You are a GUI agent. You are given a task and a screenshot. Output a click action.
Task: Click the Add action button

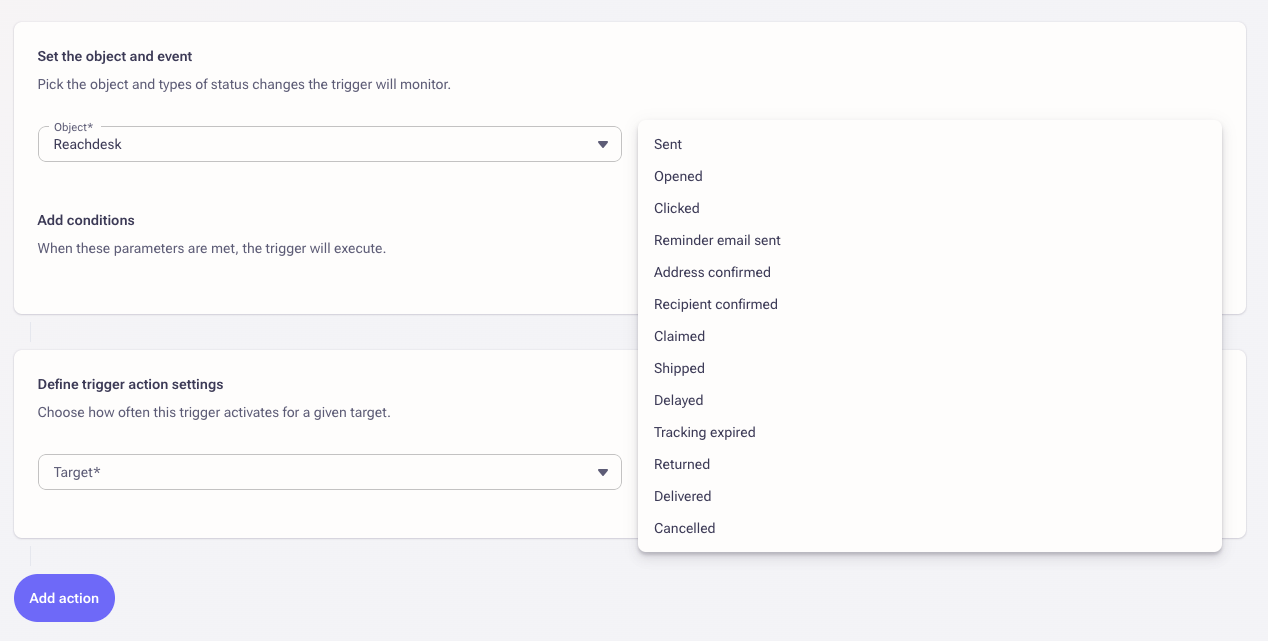tap(64, 598)
